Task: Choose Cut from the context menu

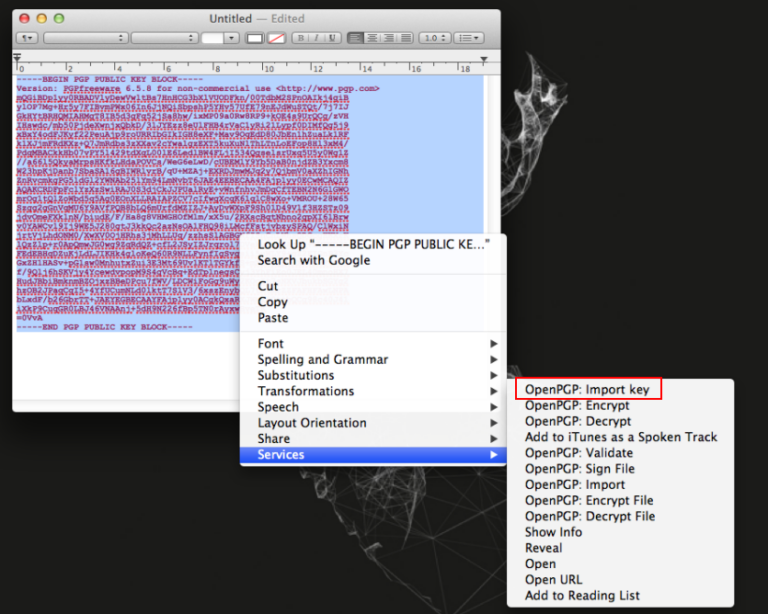Action: tap(373, 286)
